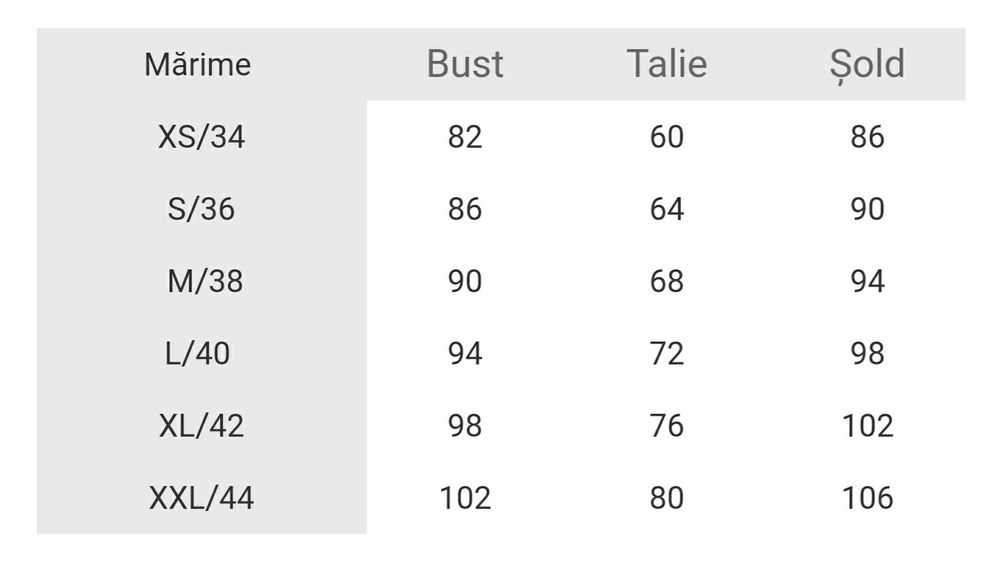
Task: Select the S/36 size row label
Action: coord(201,209)
